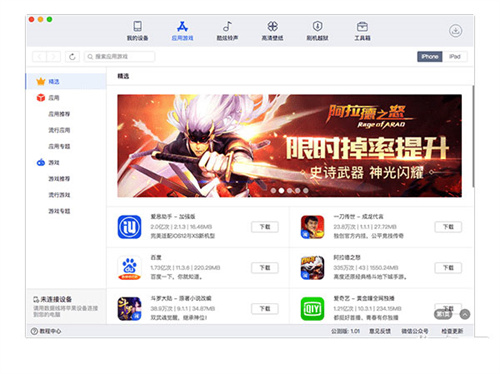The image size is (500, 374).
Task: Open the Tutorial Center (教程中心) link
Action: pyautogui.click(x=46, y=331)
